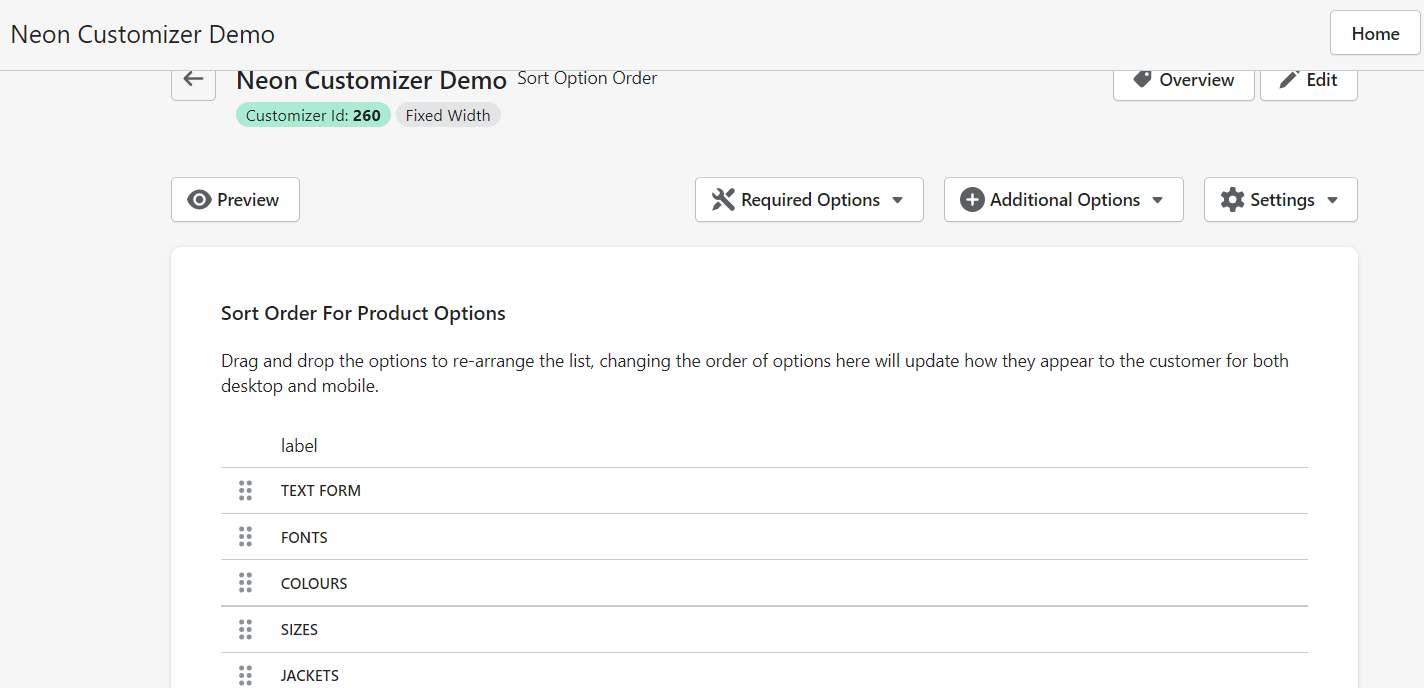Click the drag handle beside TEXT FORM
The image size is (1424, 688).
(245, 491)
